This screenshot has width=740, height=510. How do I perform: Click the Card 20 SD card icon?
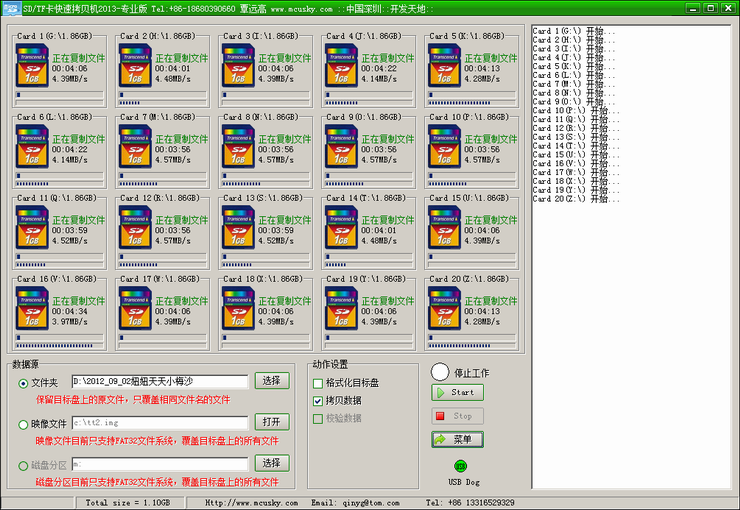[x=441, y=309]
